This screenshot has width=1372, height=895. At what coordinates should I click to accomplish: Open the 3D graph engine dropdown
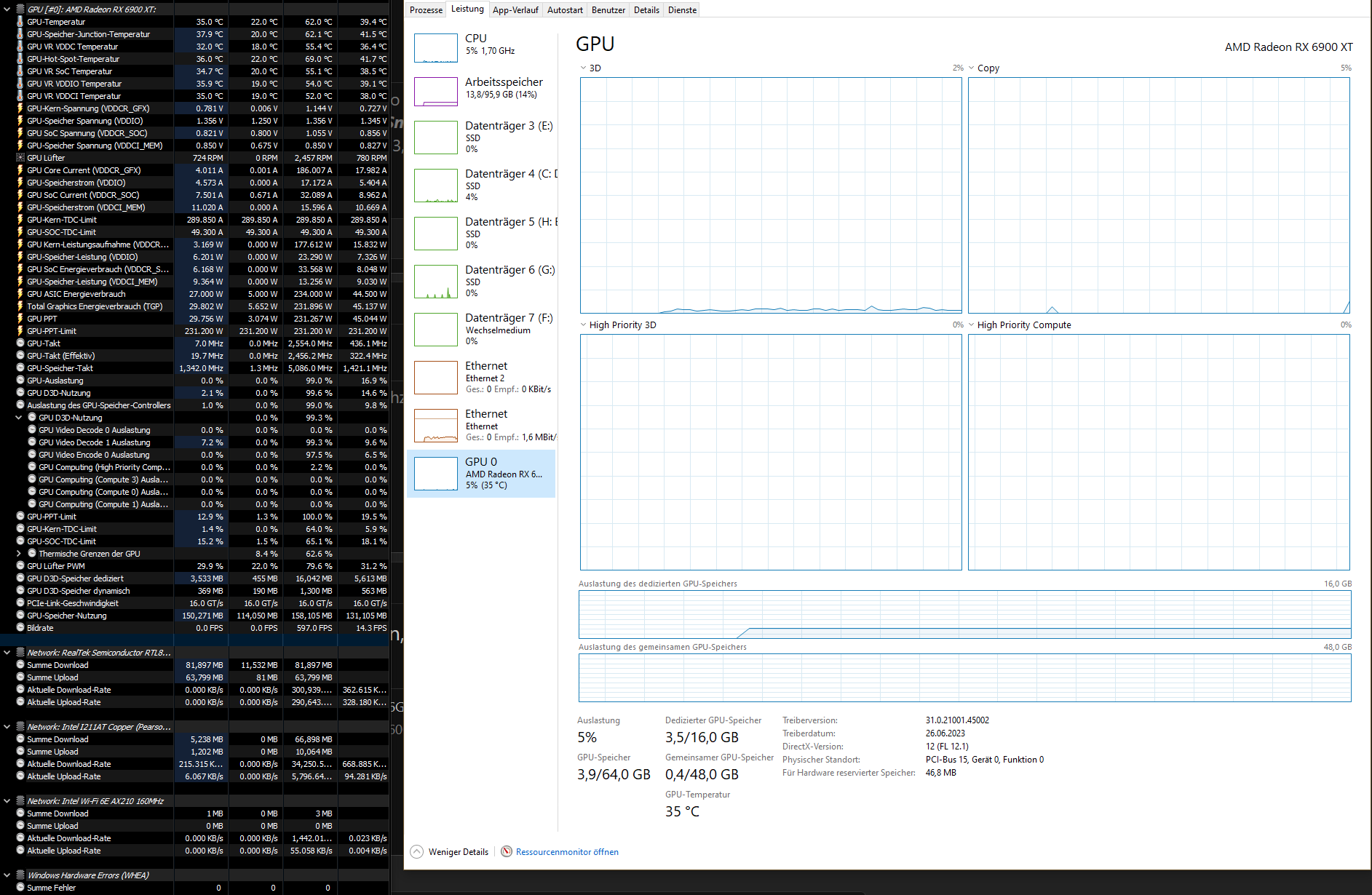coord(583,68)
